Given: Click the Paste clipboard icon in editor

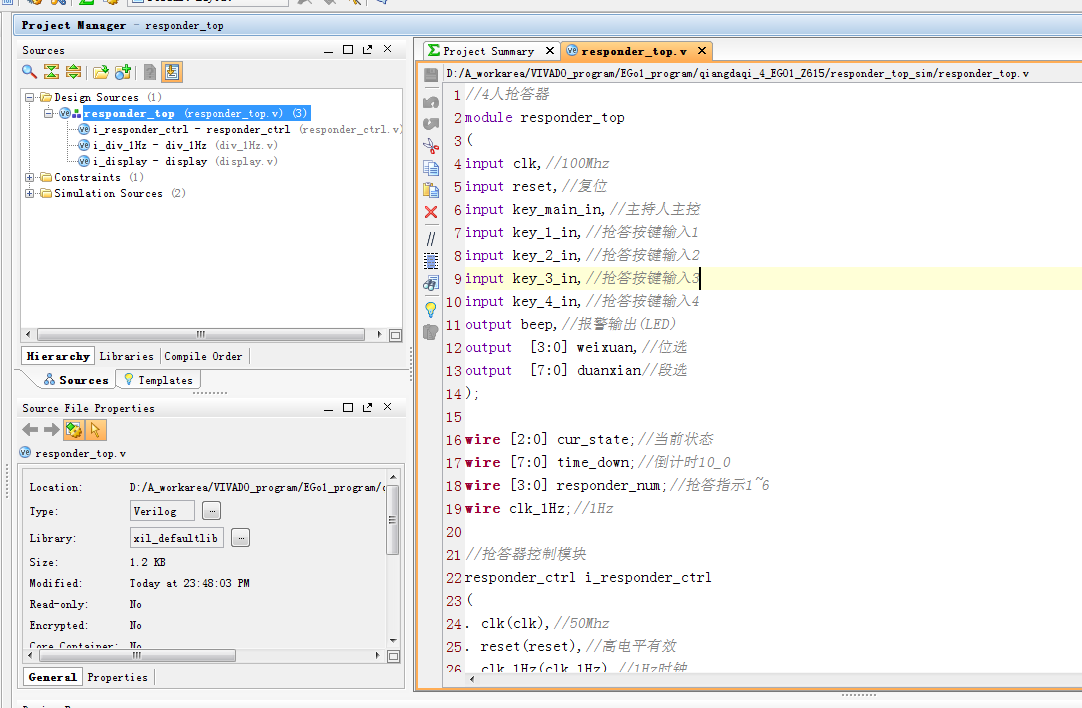Looking at the screenshot, I should 431,190.
